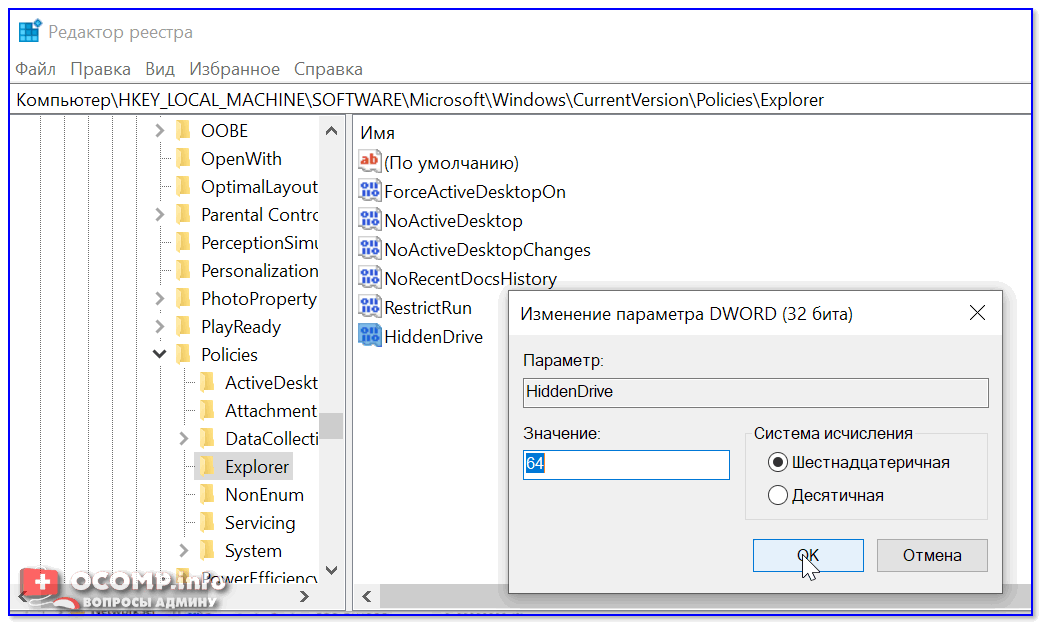1041x624 pixels.
Task: Click the Explorer folder icon in tree
Action: (207, 466)
